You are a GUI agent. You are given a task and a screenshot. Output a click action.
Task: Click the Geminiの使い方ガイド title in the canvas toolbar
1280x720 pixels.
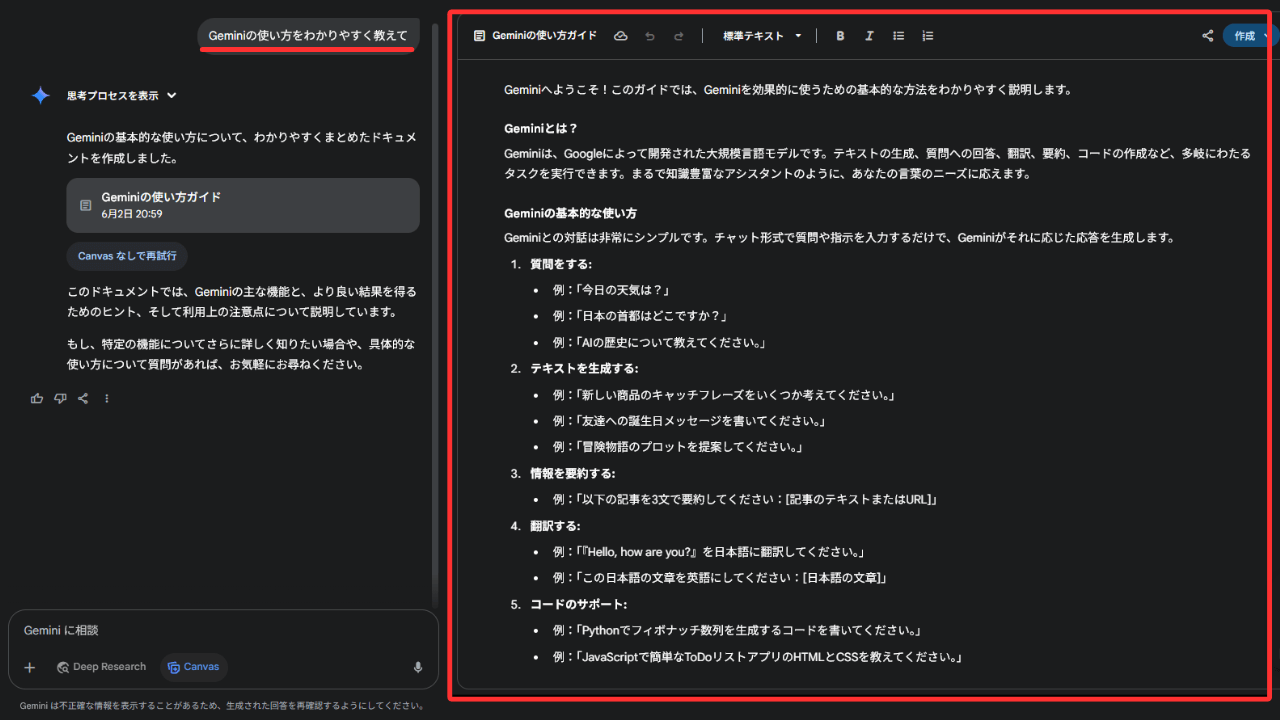click(544, 36)
